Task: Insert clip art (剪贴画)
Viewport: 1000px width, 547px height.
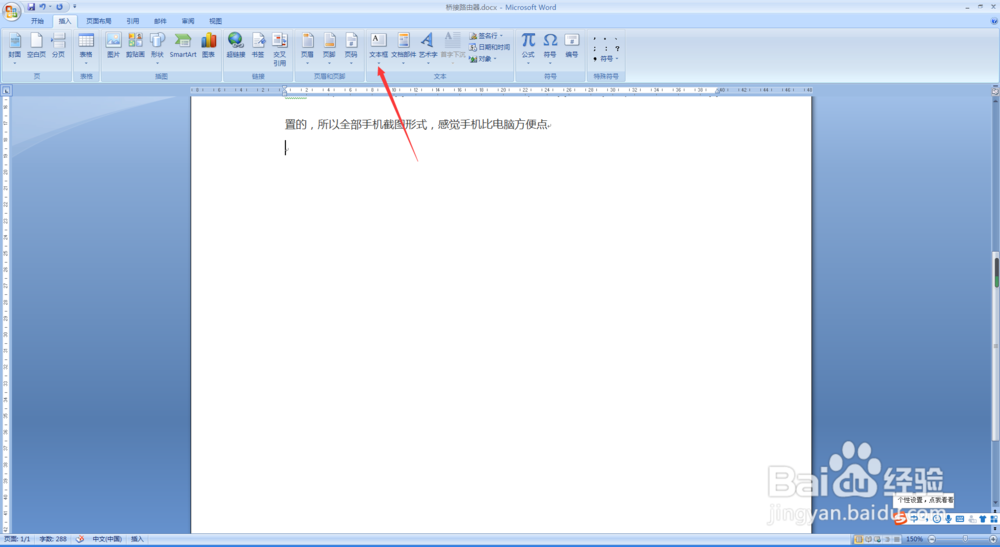Action: 135,46
